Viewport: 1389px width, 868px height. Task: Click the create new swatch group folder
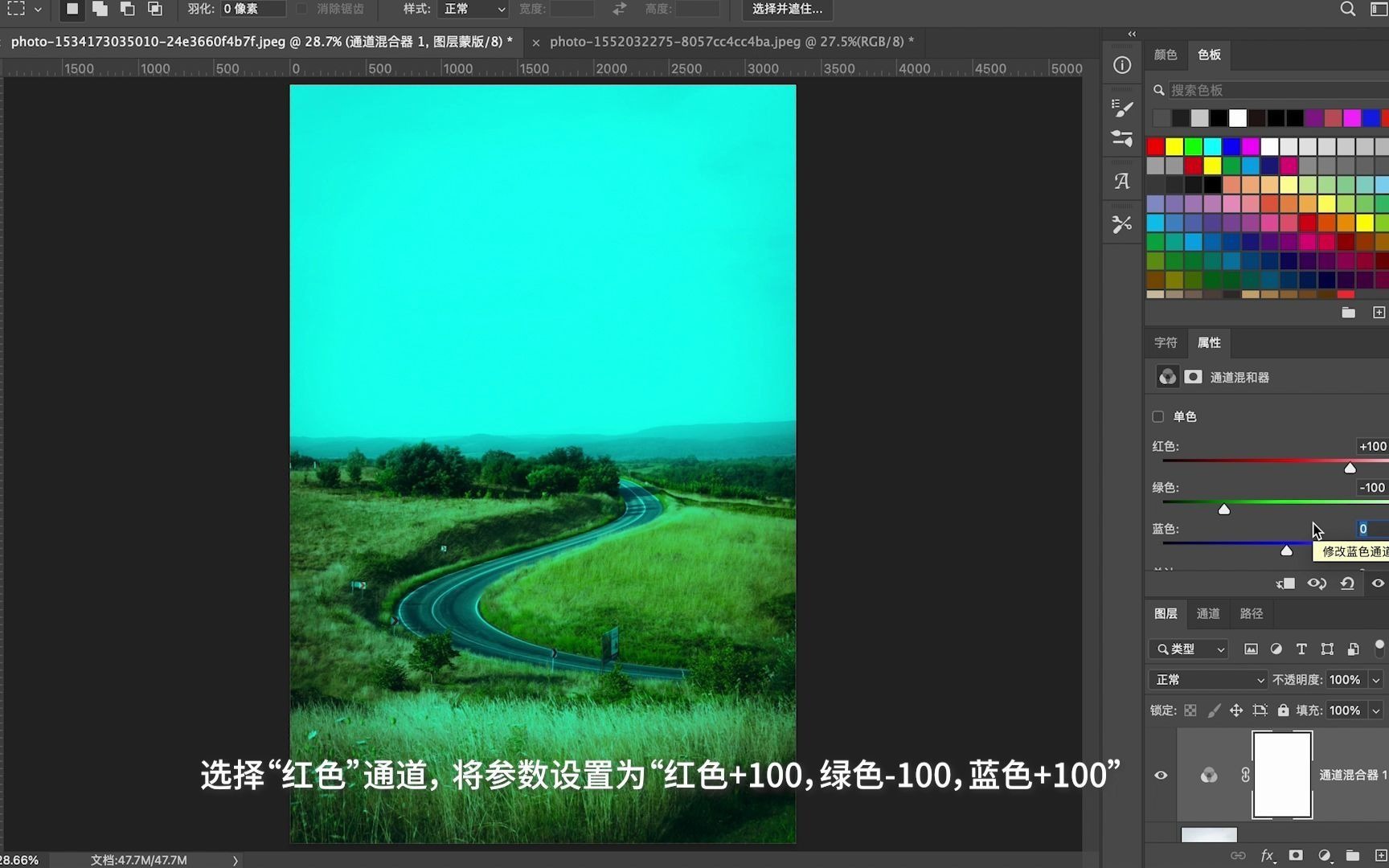pos(1349,312)
